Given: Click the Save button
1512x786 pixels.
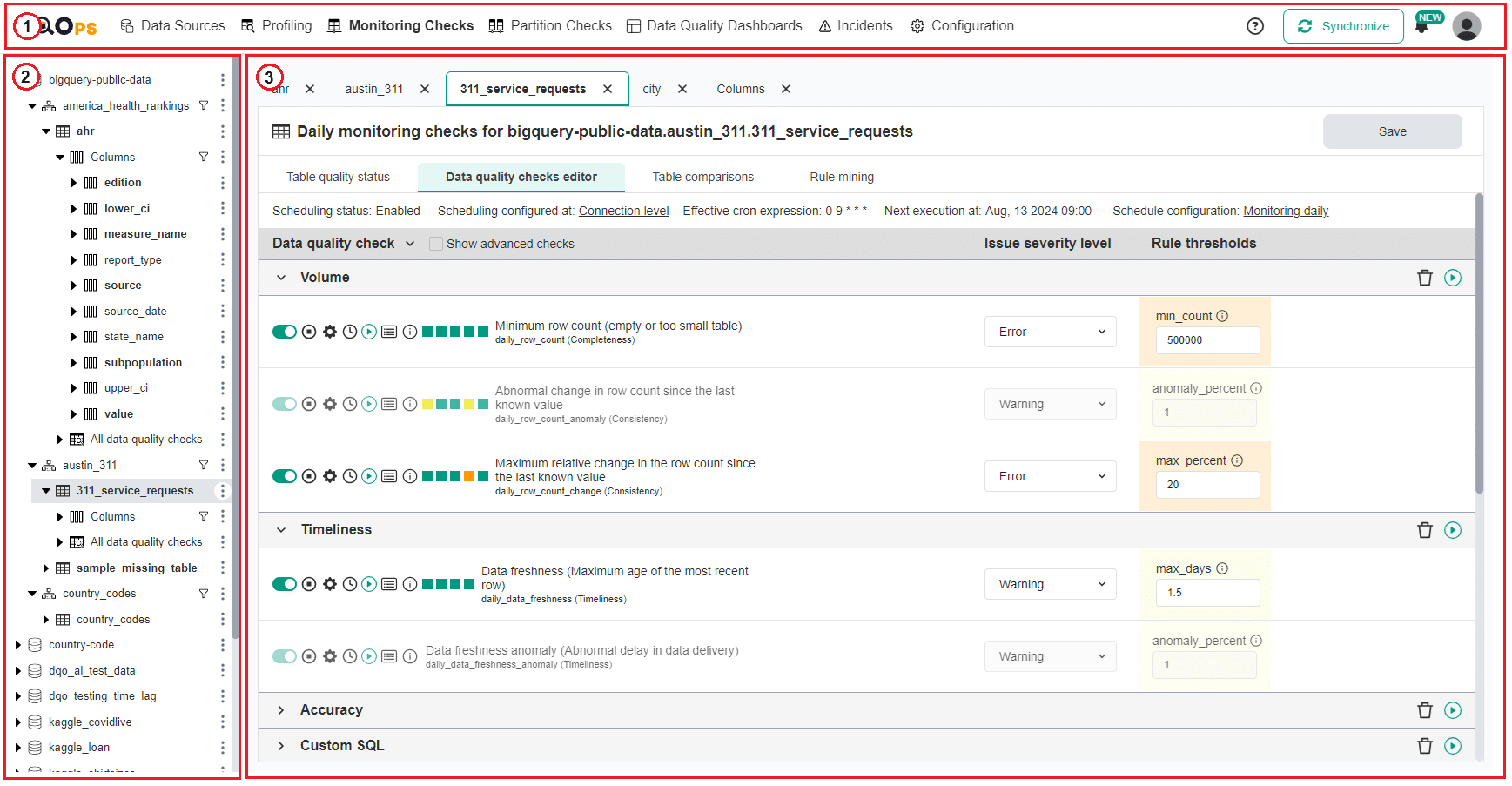Looking at the screenshot, I should [1392, 131].
